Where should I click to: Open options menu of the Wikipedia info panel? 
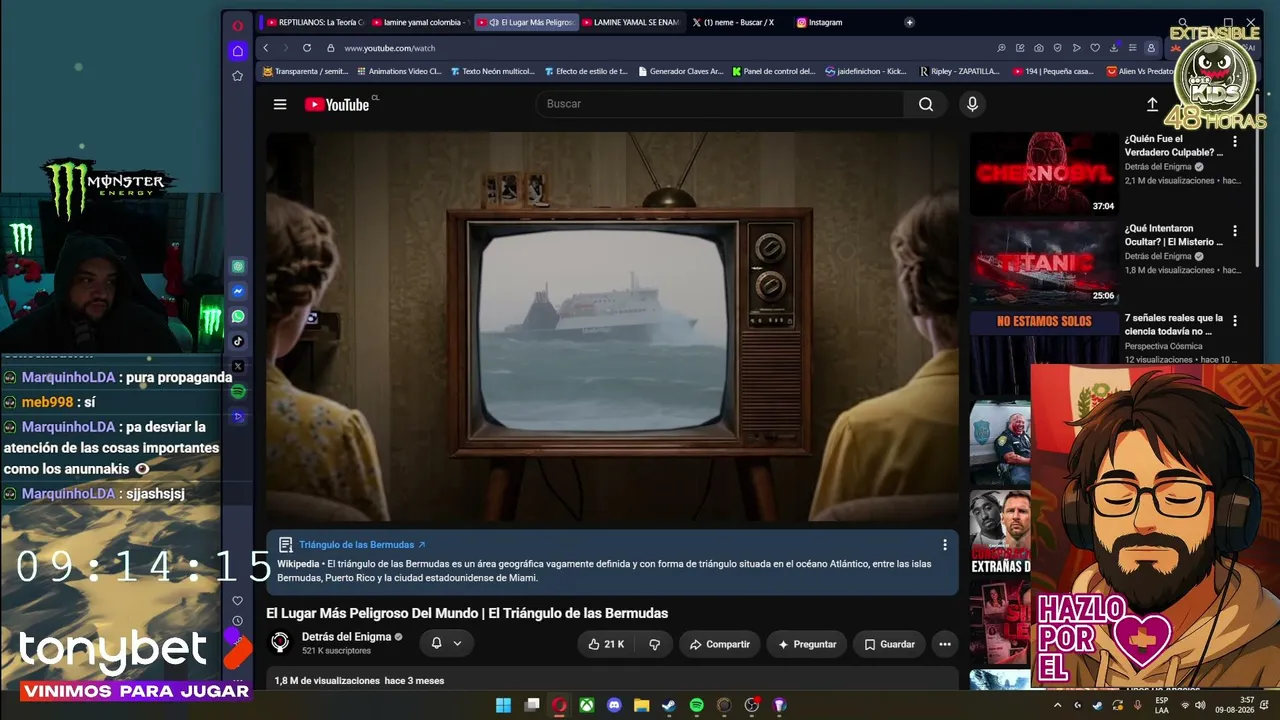pyautogui.click(x=945, y=545)
